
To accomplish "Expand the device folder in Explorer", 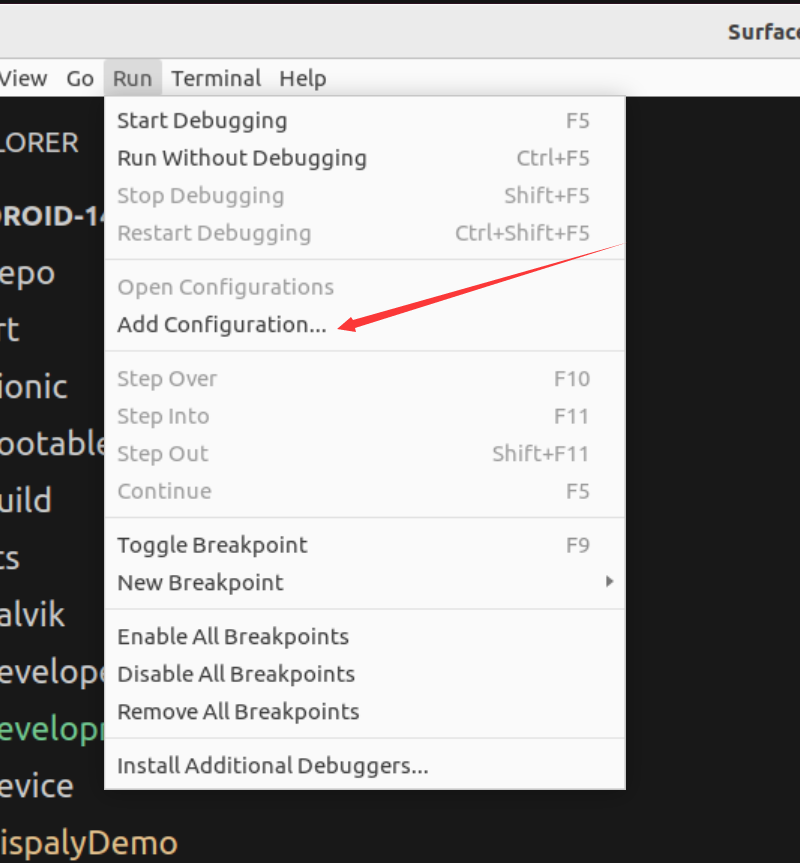I will click(37, 786).
